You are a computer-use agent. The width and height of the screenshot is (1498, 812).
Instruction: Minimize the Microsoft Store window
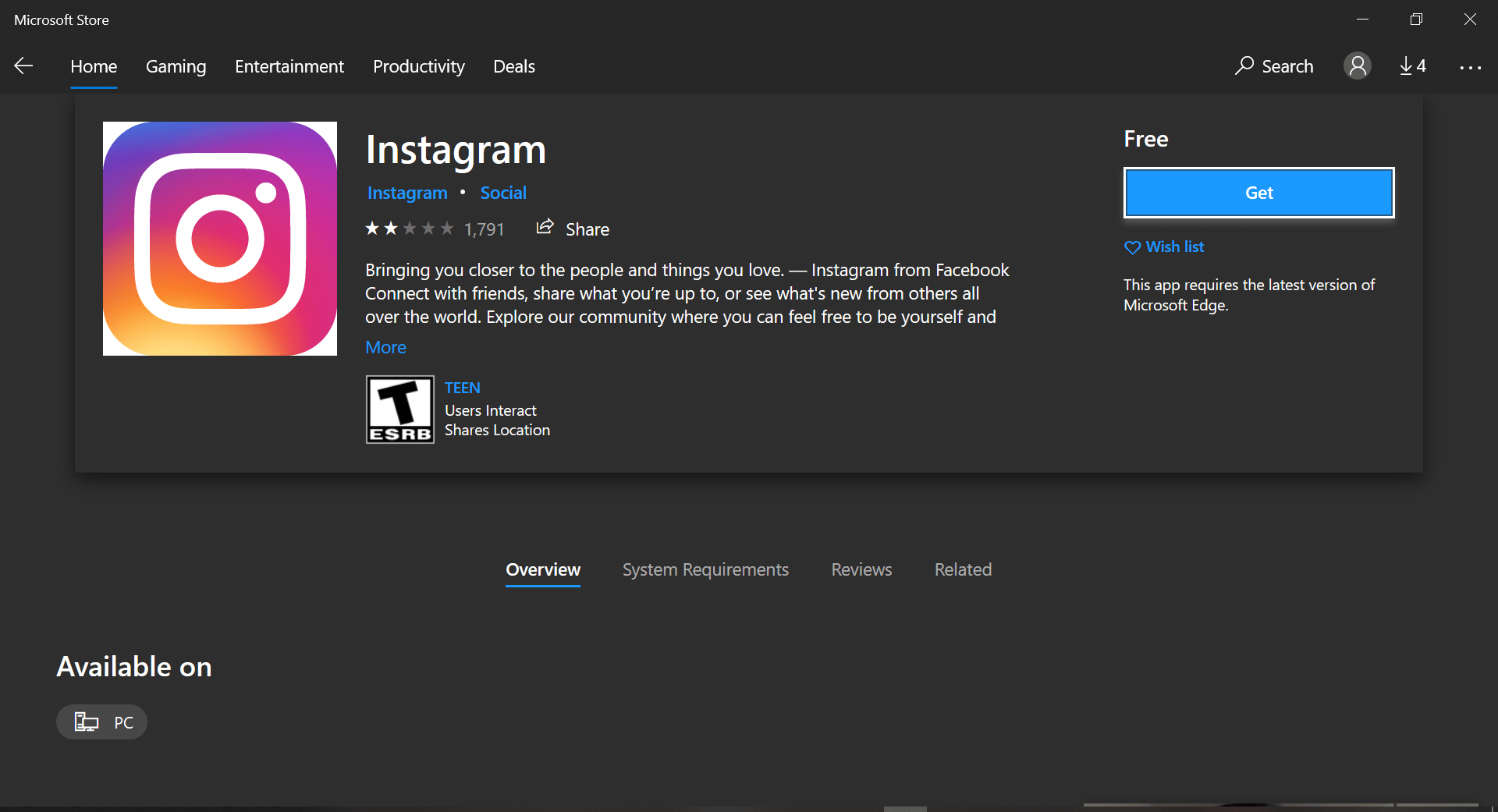point(1362,20)
